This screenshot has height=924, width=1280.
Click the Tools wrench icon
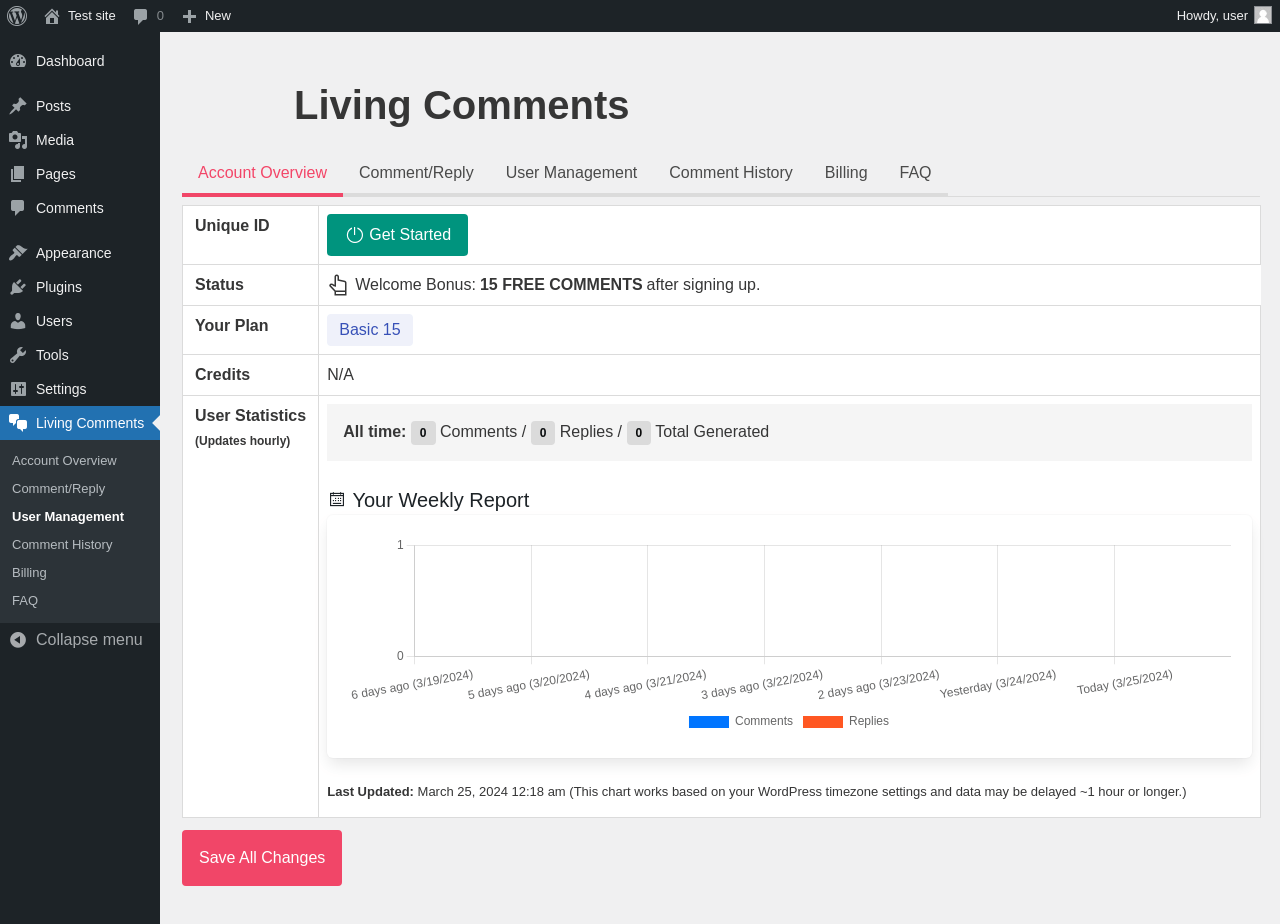pyautogui.click(x=18, y=355)
